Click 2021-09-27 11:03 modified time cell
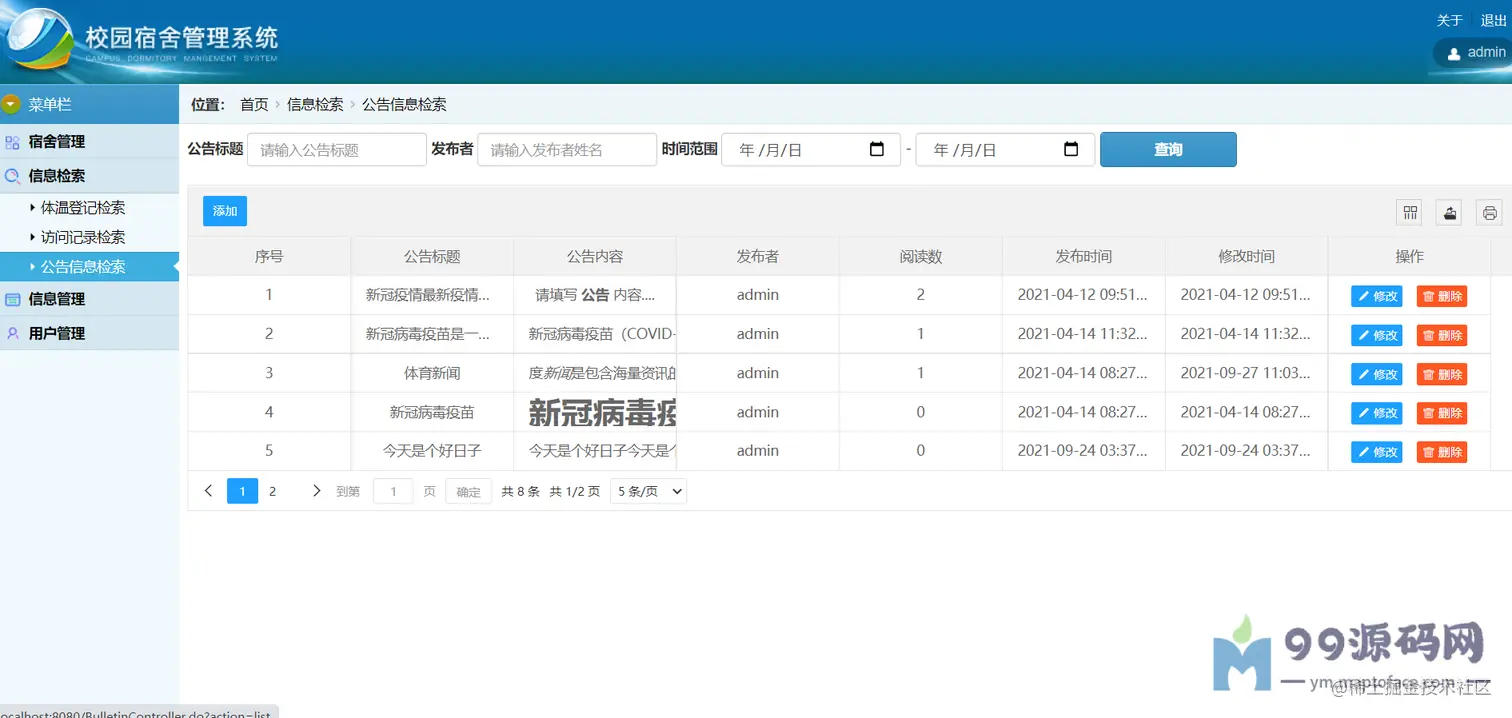 point(1246,373)
